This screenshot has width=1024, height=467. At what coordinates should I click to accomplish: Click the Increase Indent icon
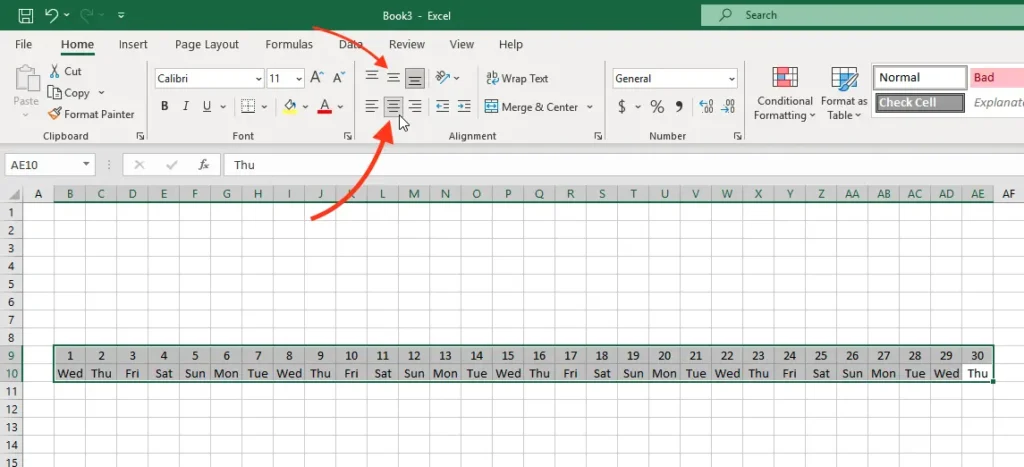[463, 106]
